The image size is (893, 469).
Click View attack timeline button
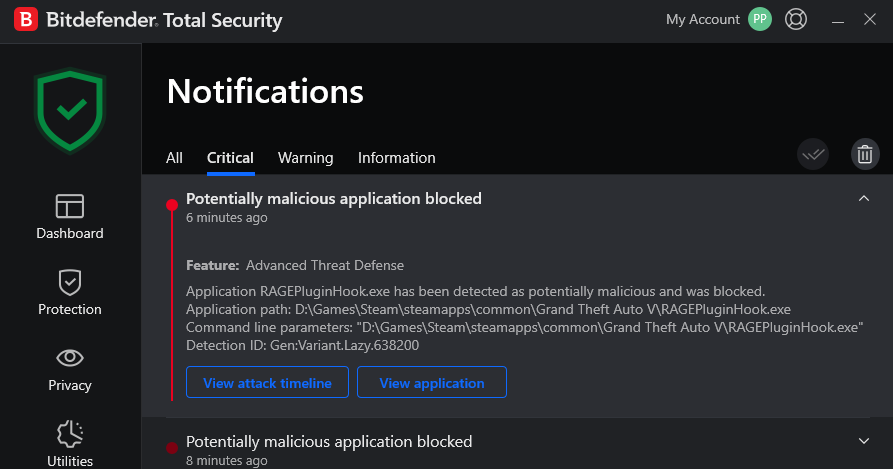(x=267, y=383)
